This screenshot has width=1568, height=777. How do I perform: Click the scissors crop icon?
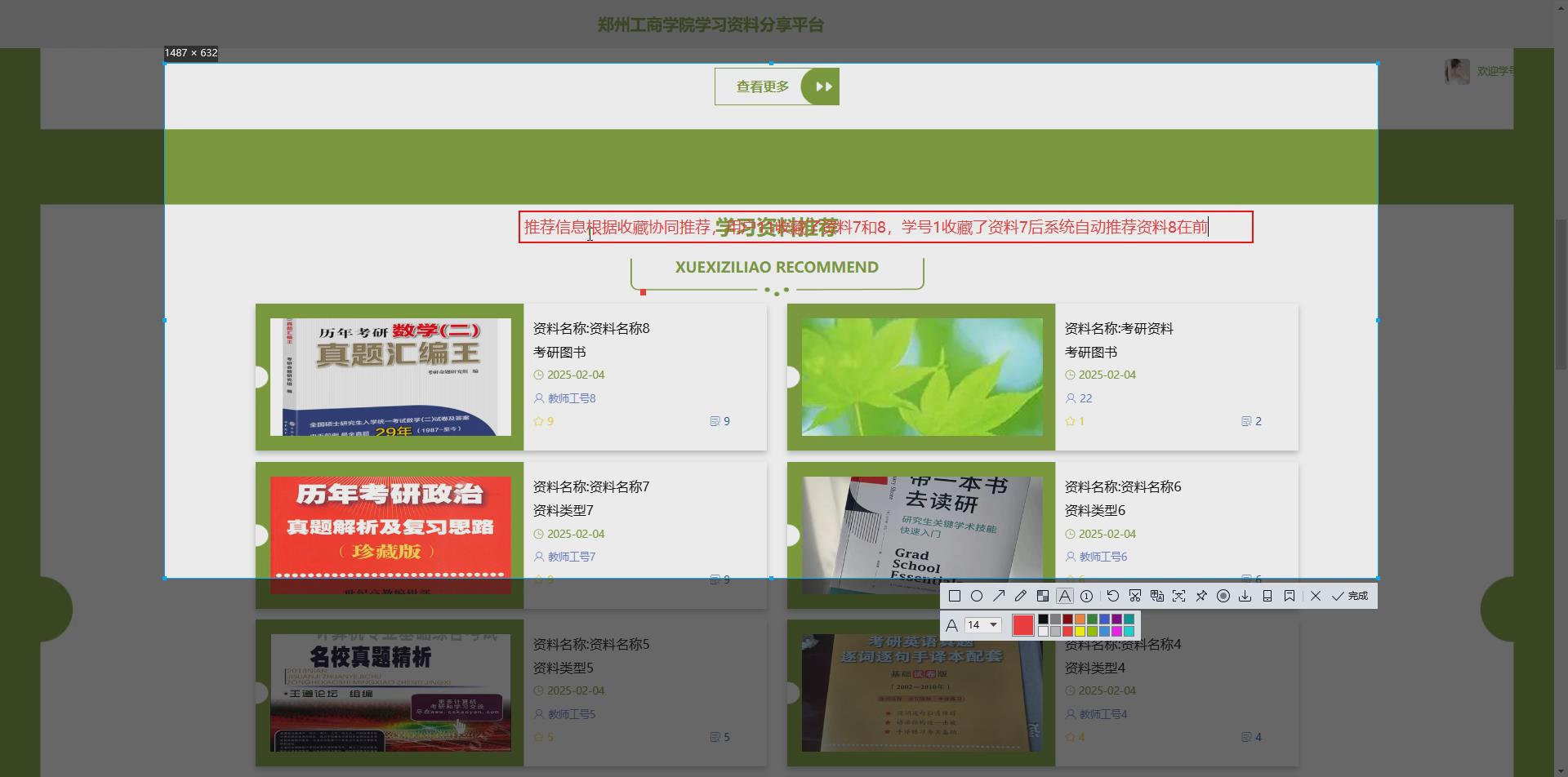click(1135, 596)
